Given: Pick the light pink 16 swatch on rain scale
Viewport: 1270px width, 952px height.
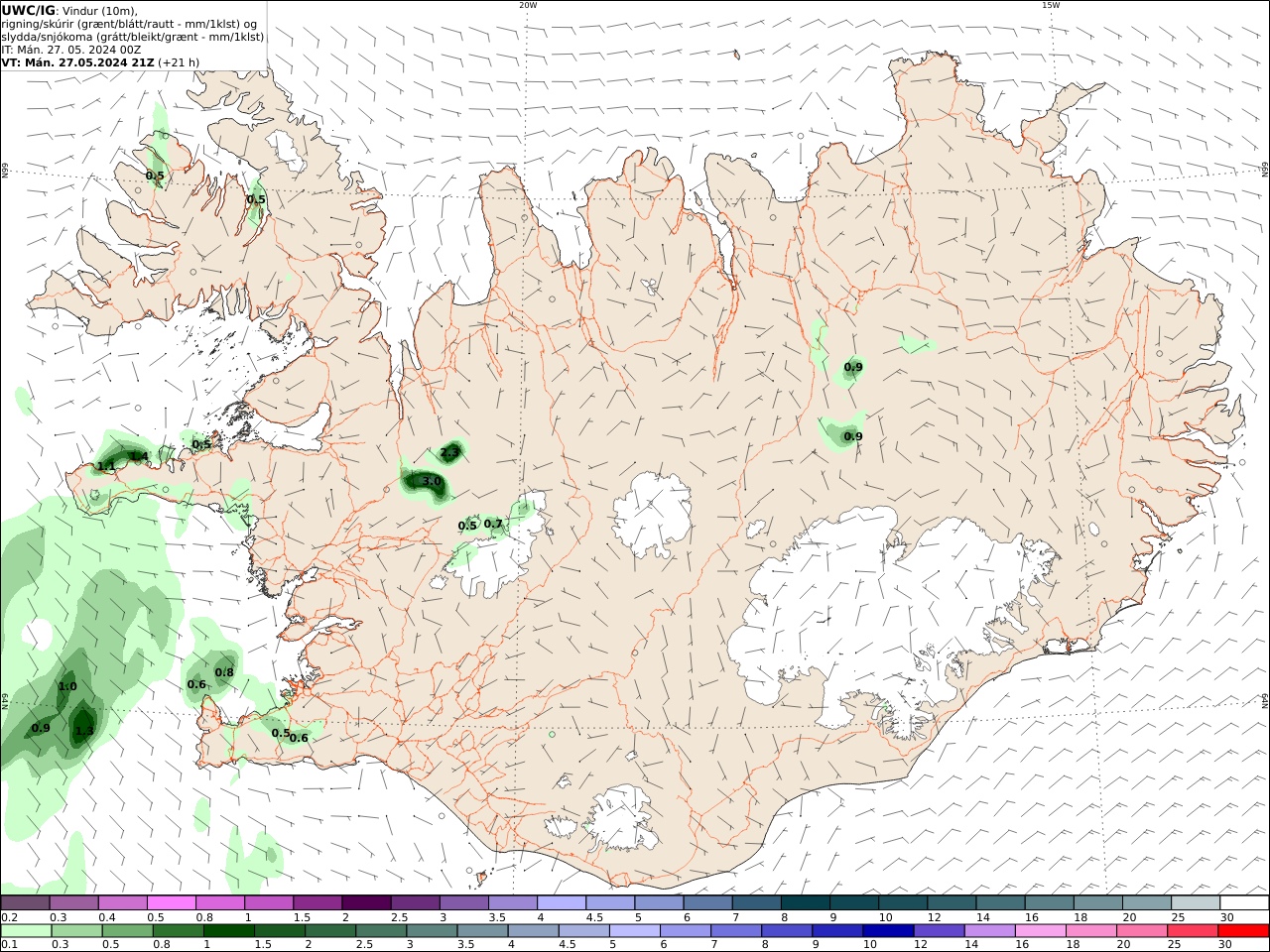Looking at the screenshot, I should [x=1040, y=931].
